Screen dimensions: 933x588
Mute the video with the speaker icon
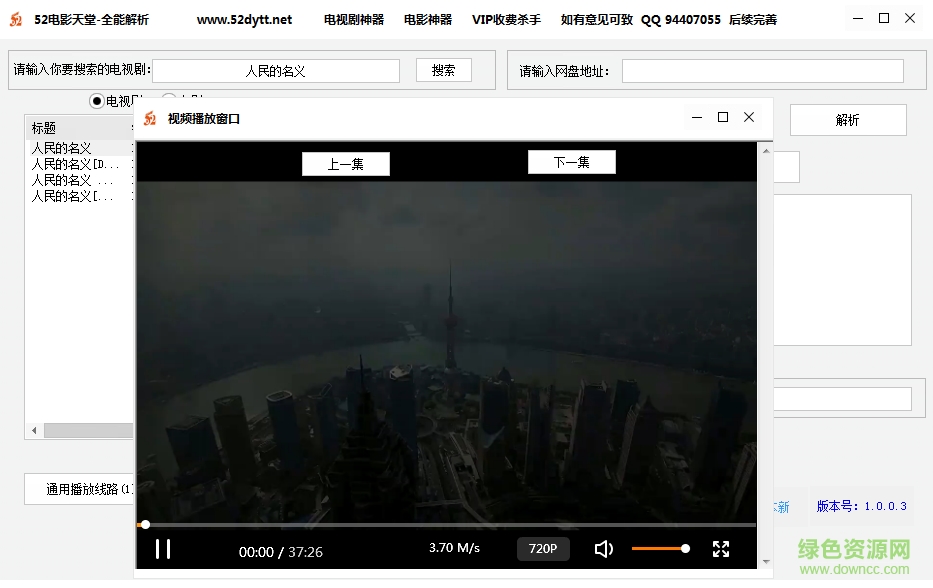click(603, 549)
